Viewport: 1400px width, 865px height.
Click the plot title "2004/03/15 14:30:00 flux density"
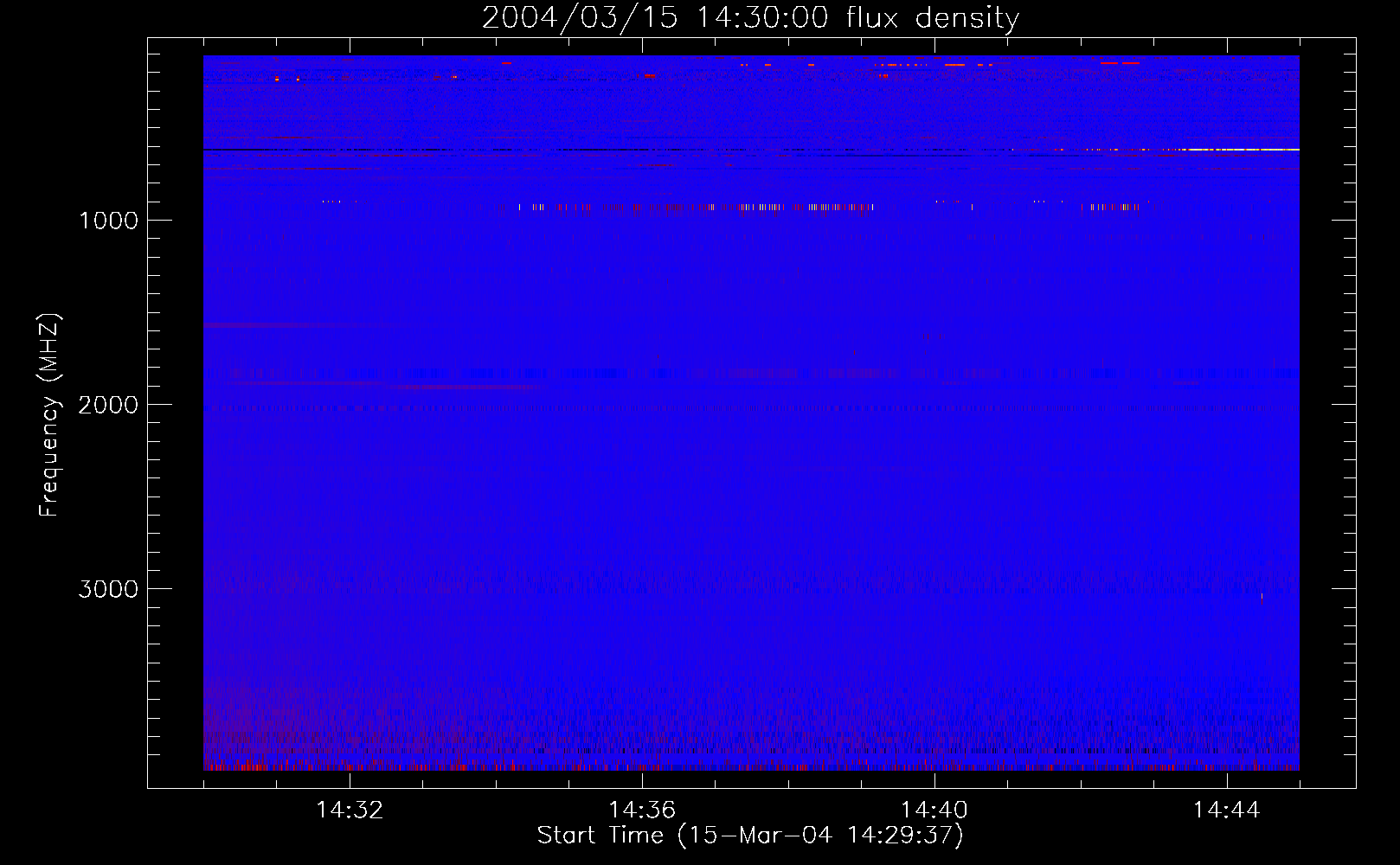tap(750, 18)
